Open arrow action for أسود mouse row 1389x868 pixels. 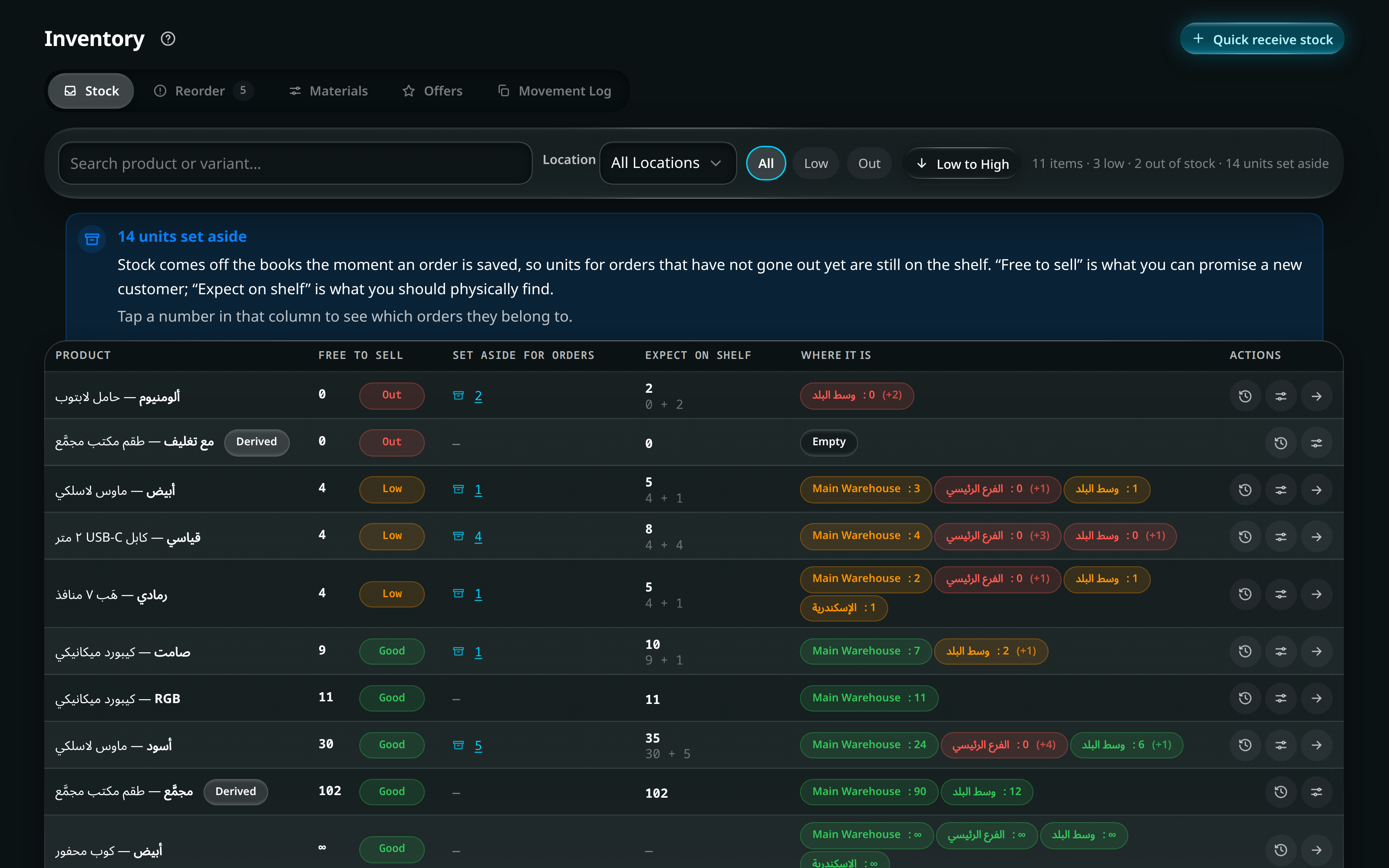coord(1316,745)
